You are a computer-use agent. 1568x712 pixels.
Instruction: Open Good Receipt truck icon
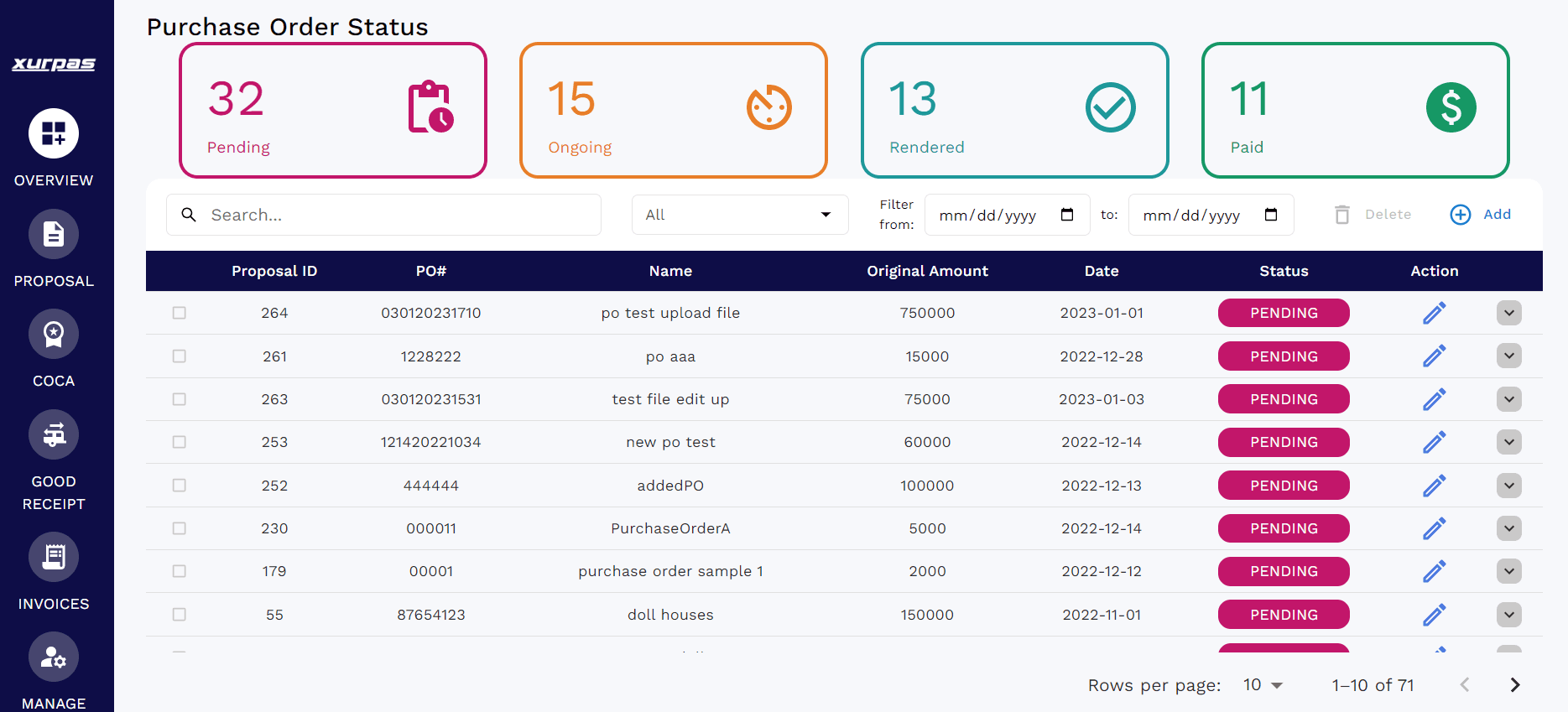[x=54, y=434]
